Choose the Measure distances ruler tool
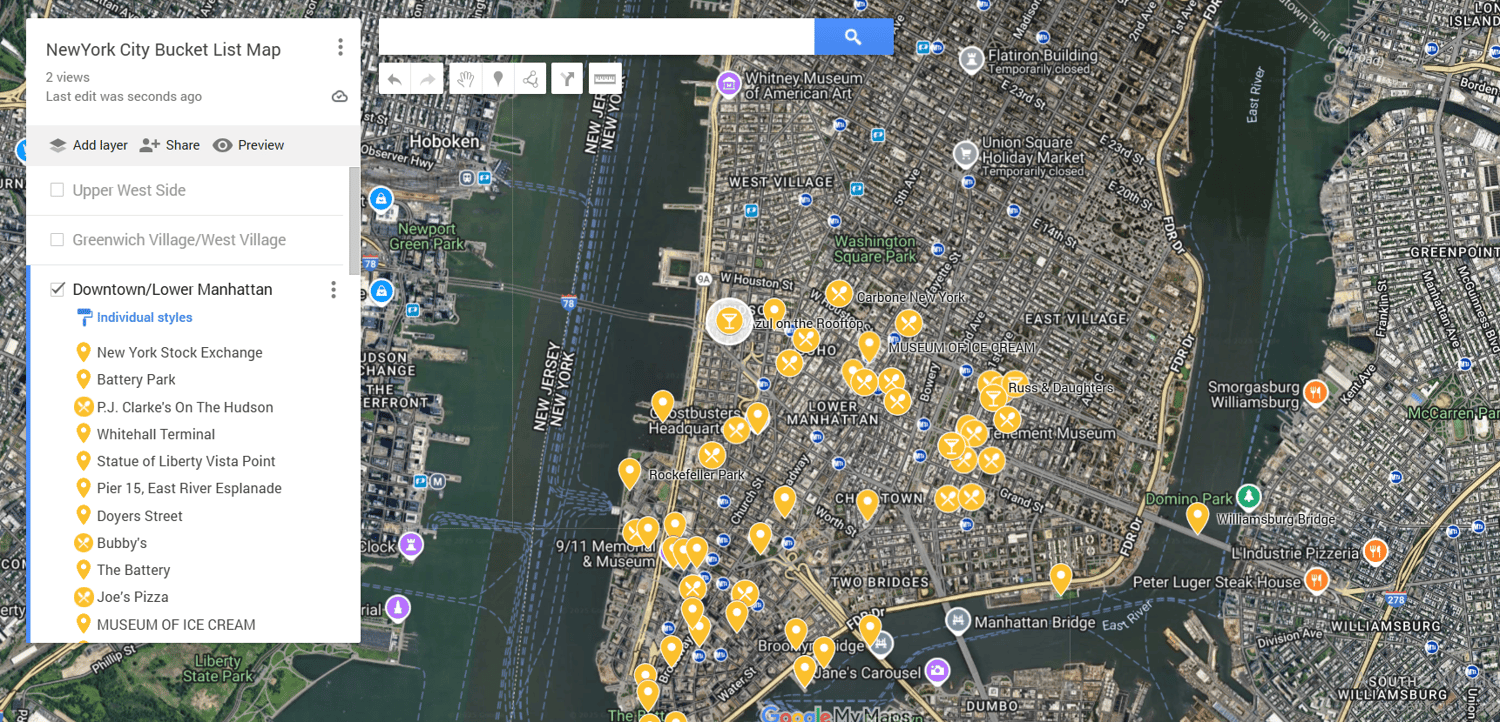Screen dimensions: 1500x722 click(605, 79)
